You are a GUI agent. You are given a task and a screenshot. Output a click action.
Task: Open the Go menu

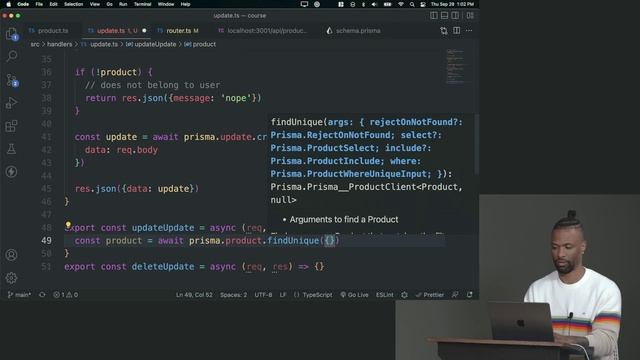109,4
